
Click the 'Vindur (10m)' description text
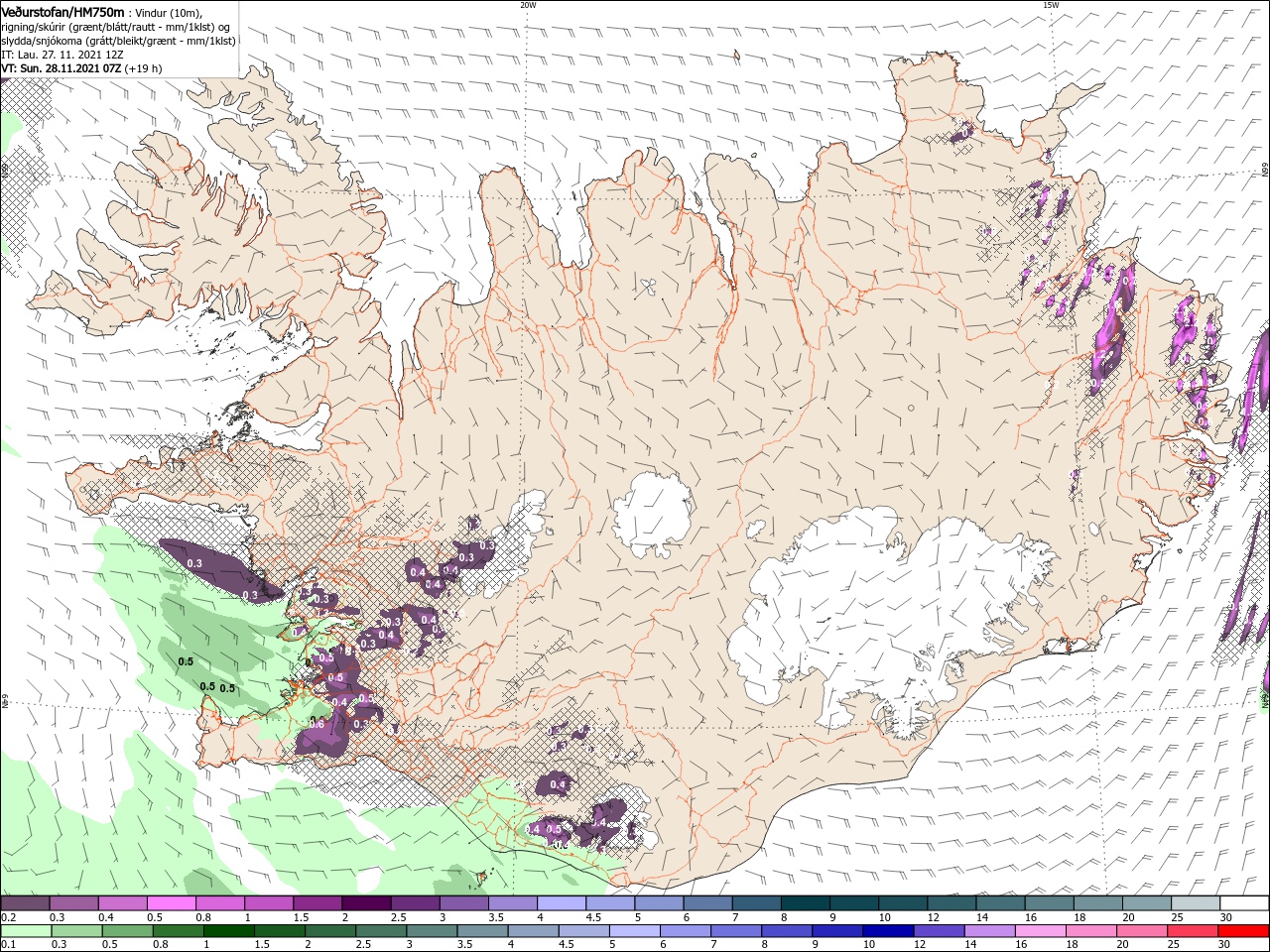169,12
